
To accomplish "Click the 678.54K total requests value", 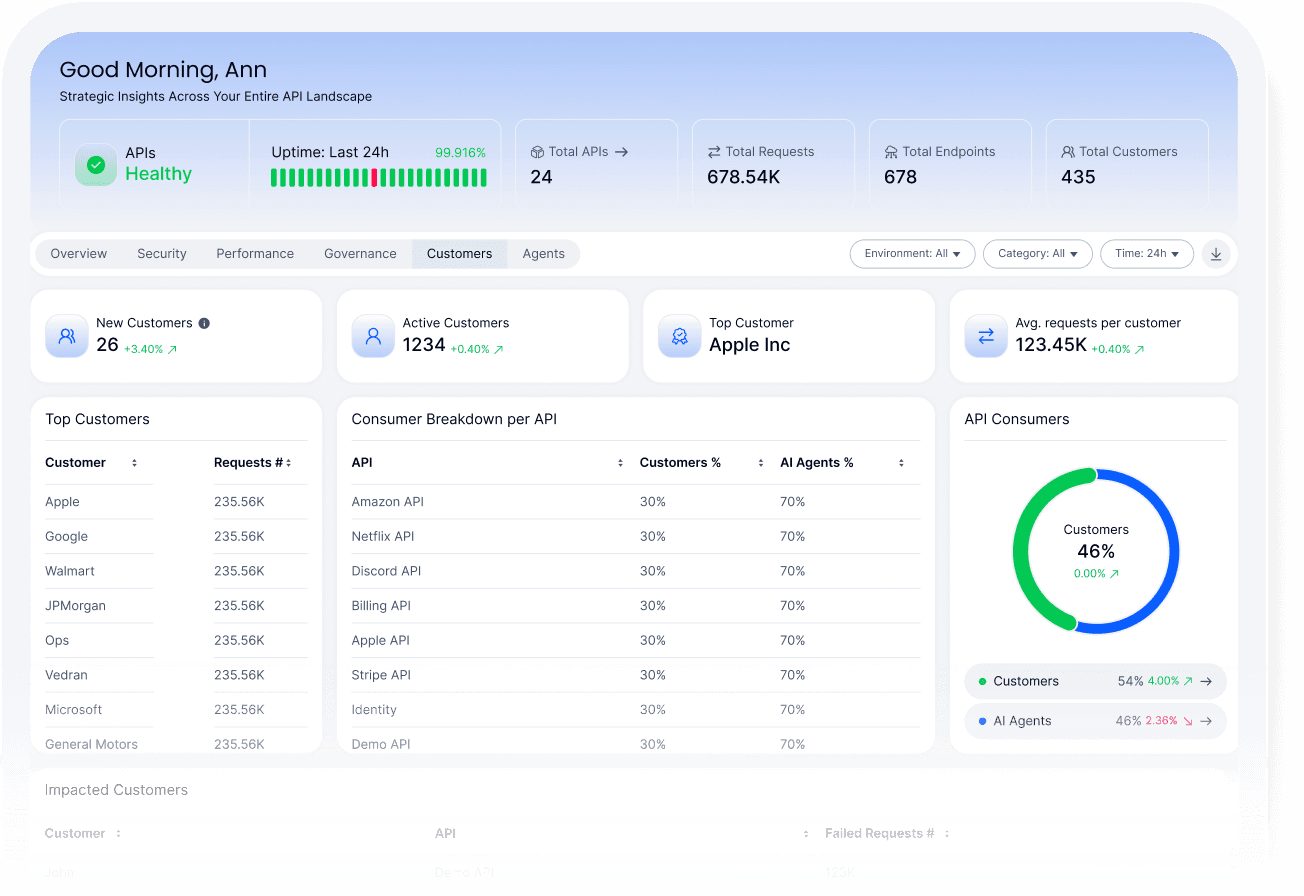I will [744, 177].
